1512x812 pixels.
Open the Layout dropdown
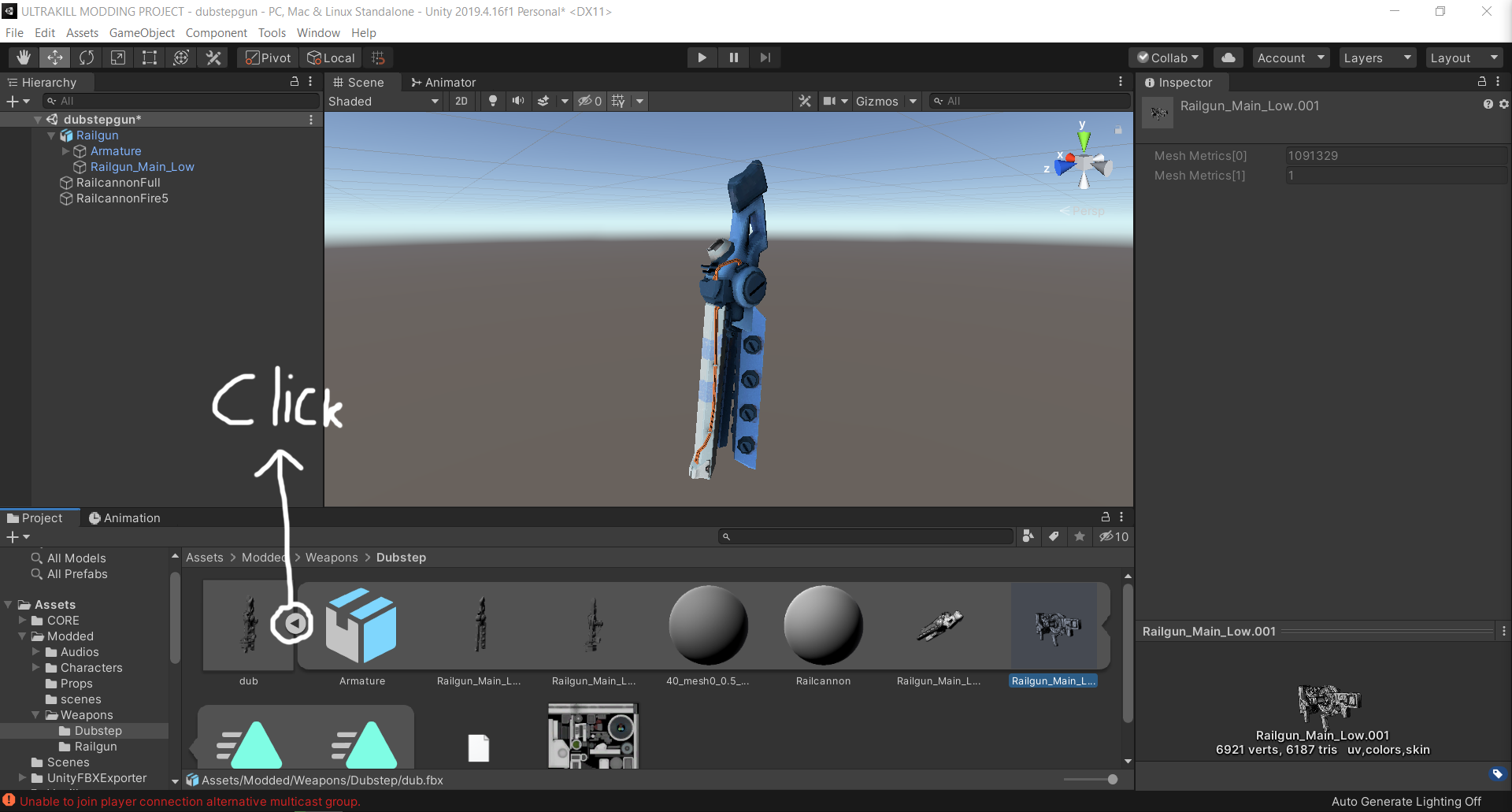pyautogui.click(x=1464, y=57)
